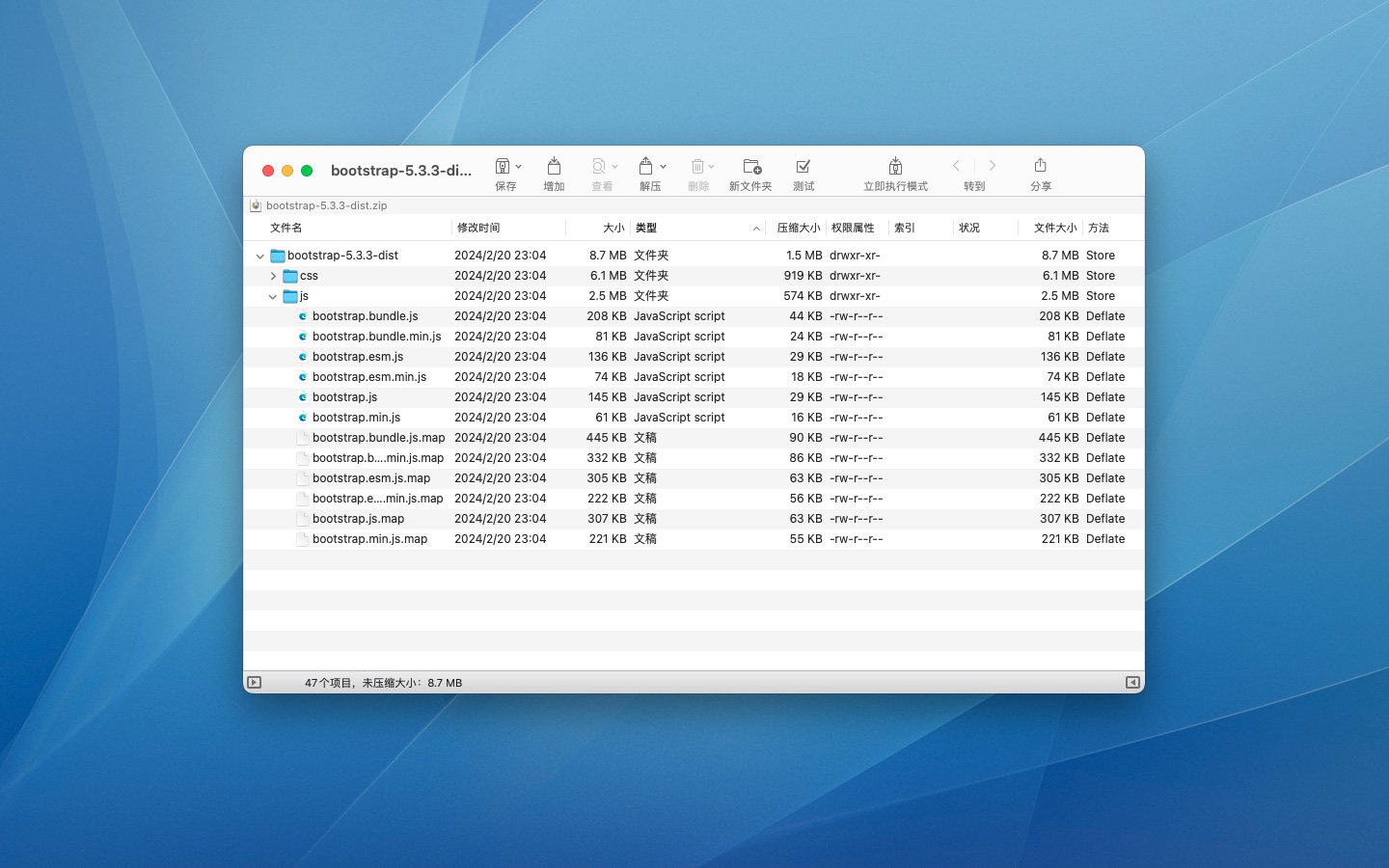Click the js folder icon

(290, 296)
